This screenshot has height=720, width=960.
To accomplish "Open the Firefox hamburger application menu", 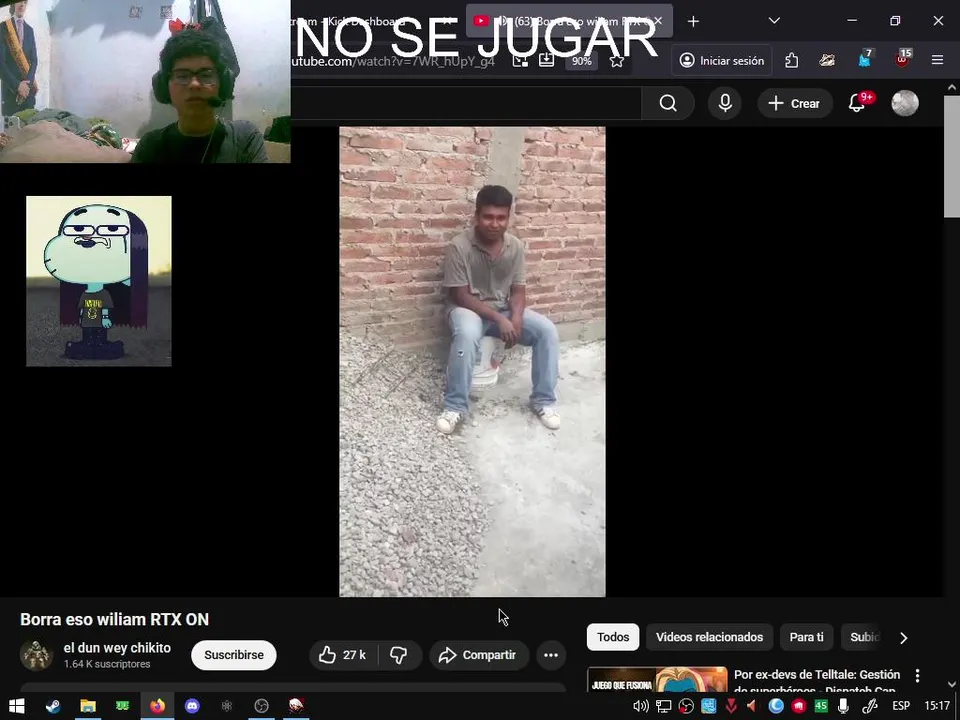I will pyautogui.click(x=937, y=61).
